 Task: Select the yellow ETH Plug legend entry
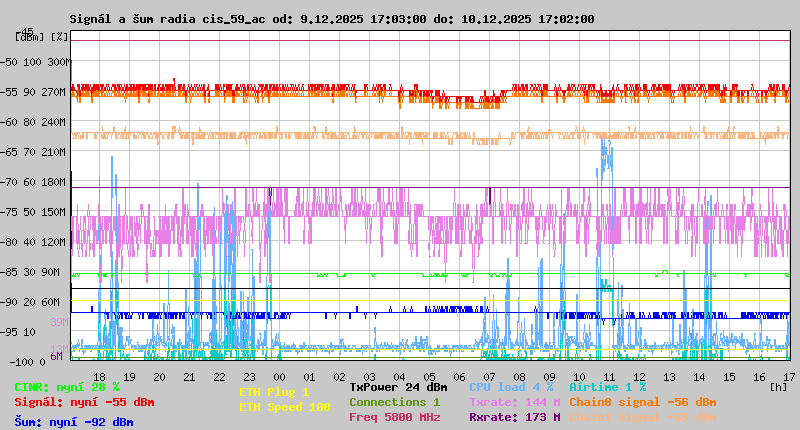tap(274, 392)
